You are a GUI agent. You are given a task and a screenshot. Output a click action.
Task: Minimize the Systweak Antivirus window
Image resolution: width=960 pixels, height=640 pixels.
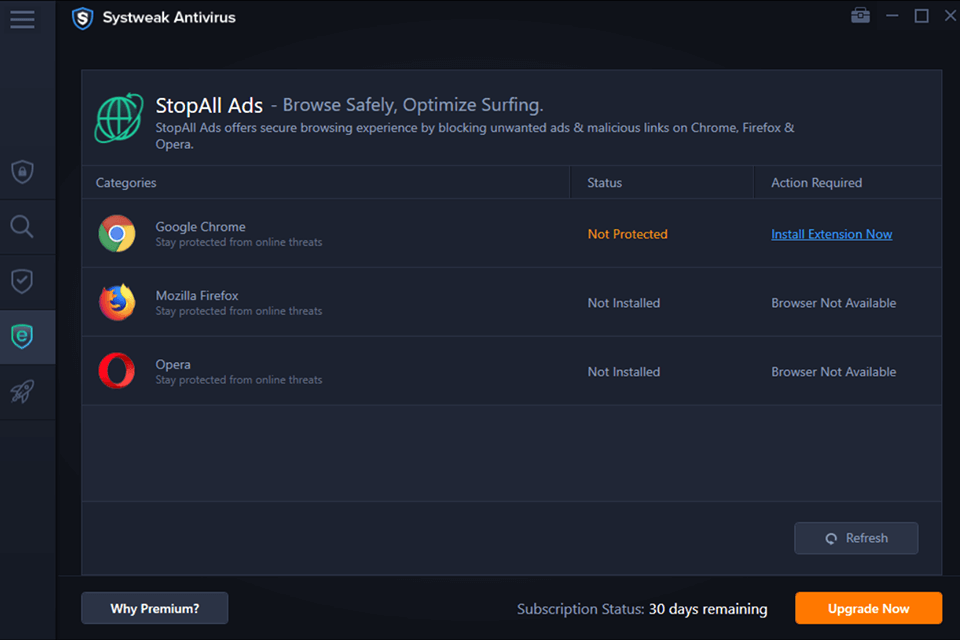coord(892,15)
